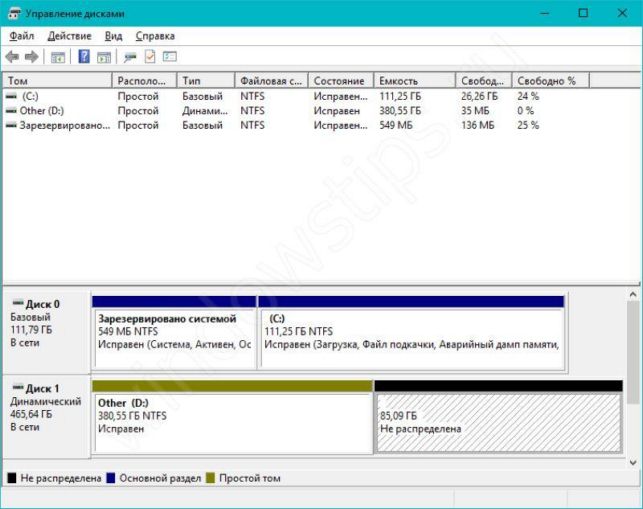The height and width of the screenshot is (509, 643).
Task: Click the drive icon for (C:) row
Action: 12,96
